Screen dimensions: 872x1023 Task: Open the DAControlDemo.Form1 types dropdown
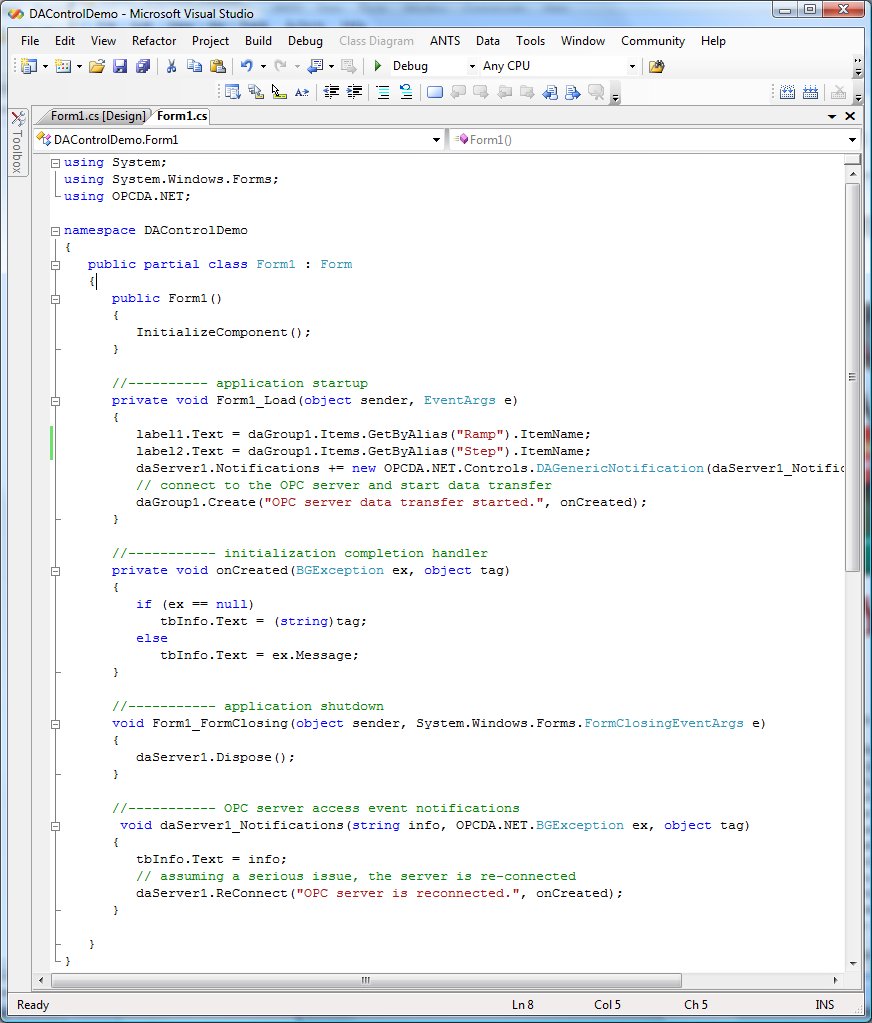click(436, 140)
